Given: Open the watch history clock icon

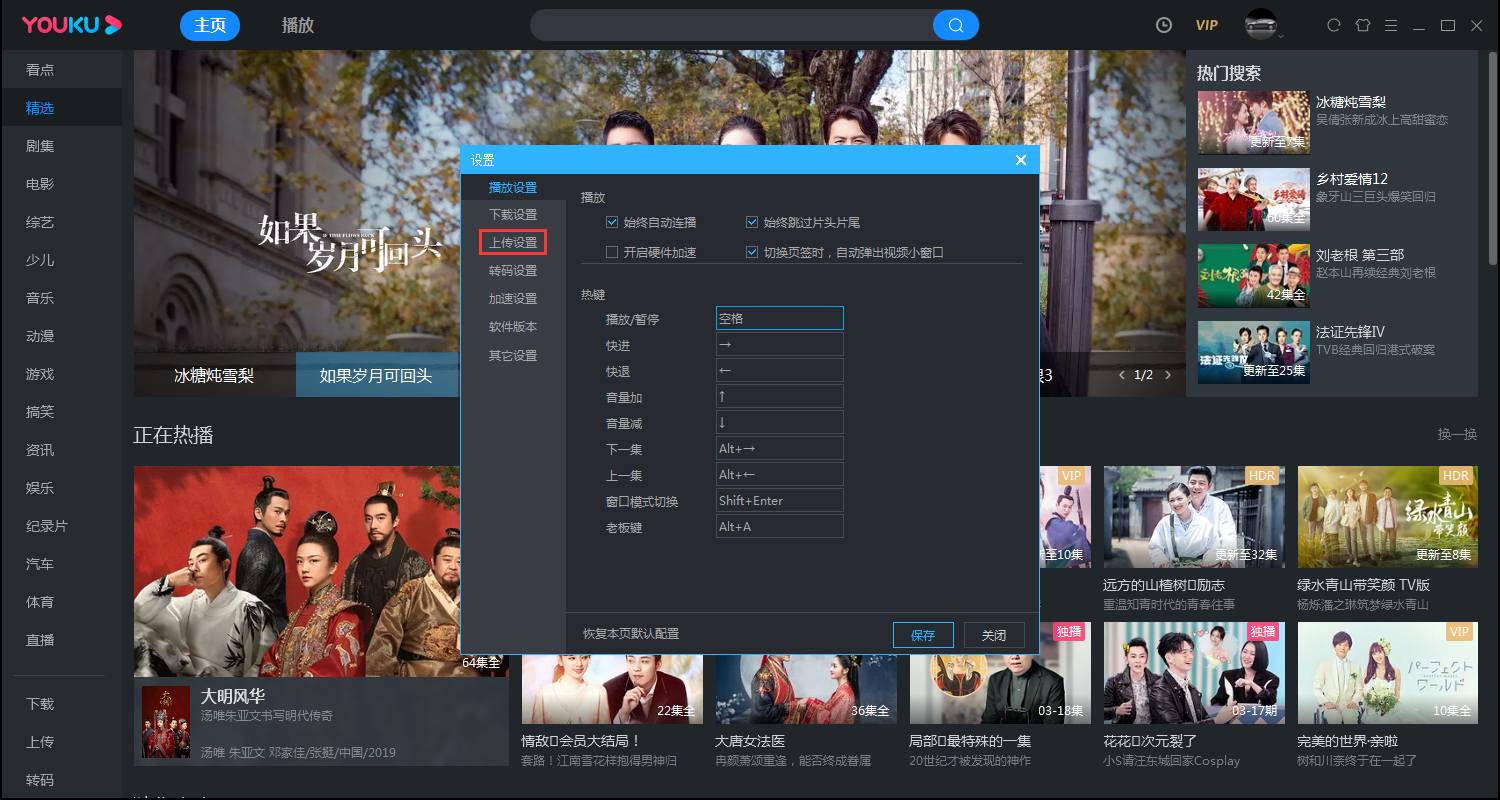Looking at the screenshot, I should (x=1163, y=25).
